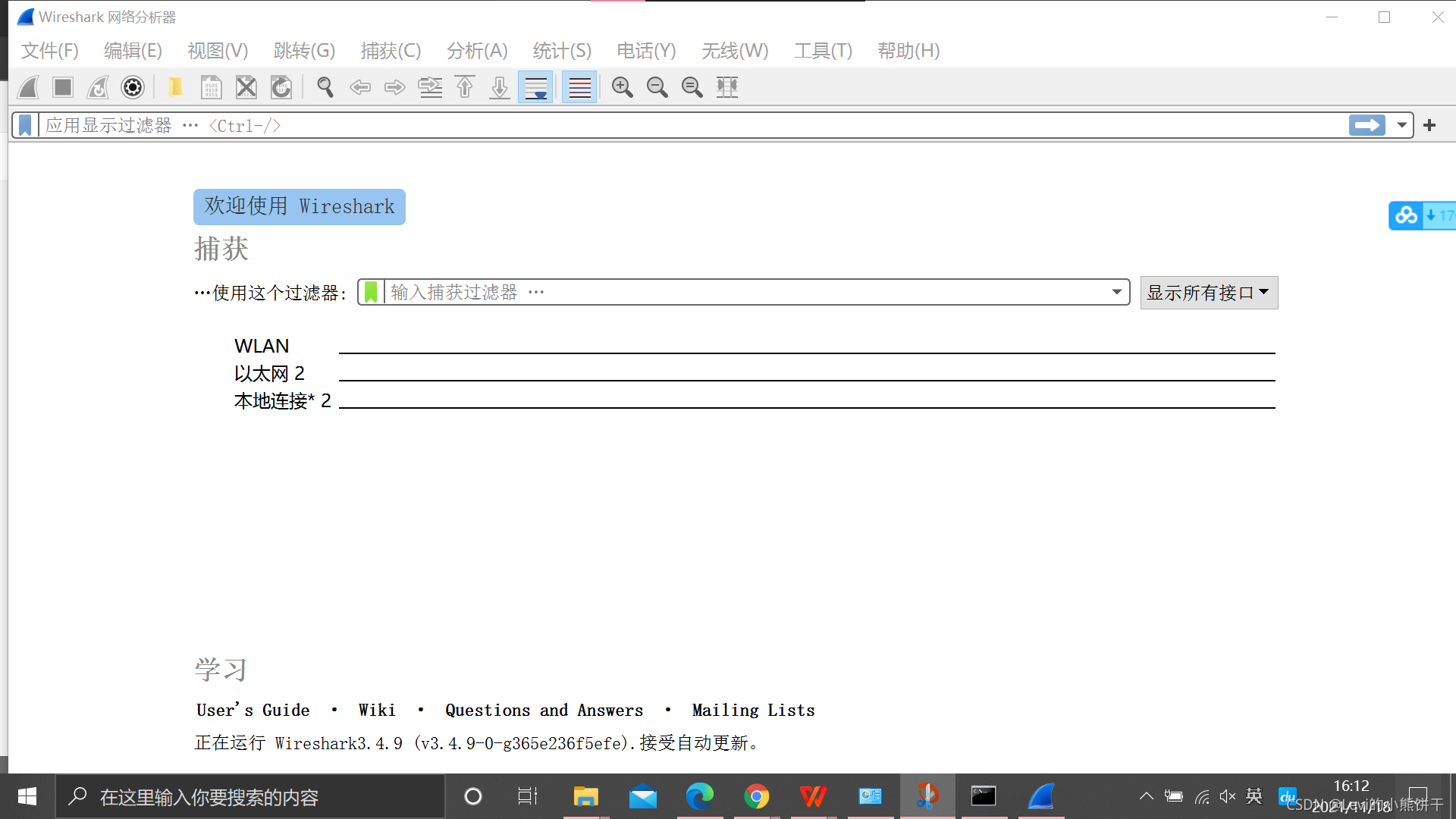Add a display filter button plus
This screenshot has width=1456, height=819.
tap(1429, 125)
